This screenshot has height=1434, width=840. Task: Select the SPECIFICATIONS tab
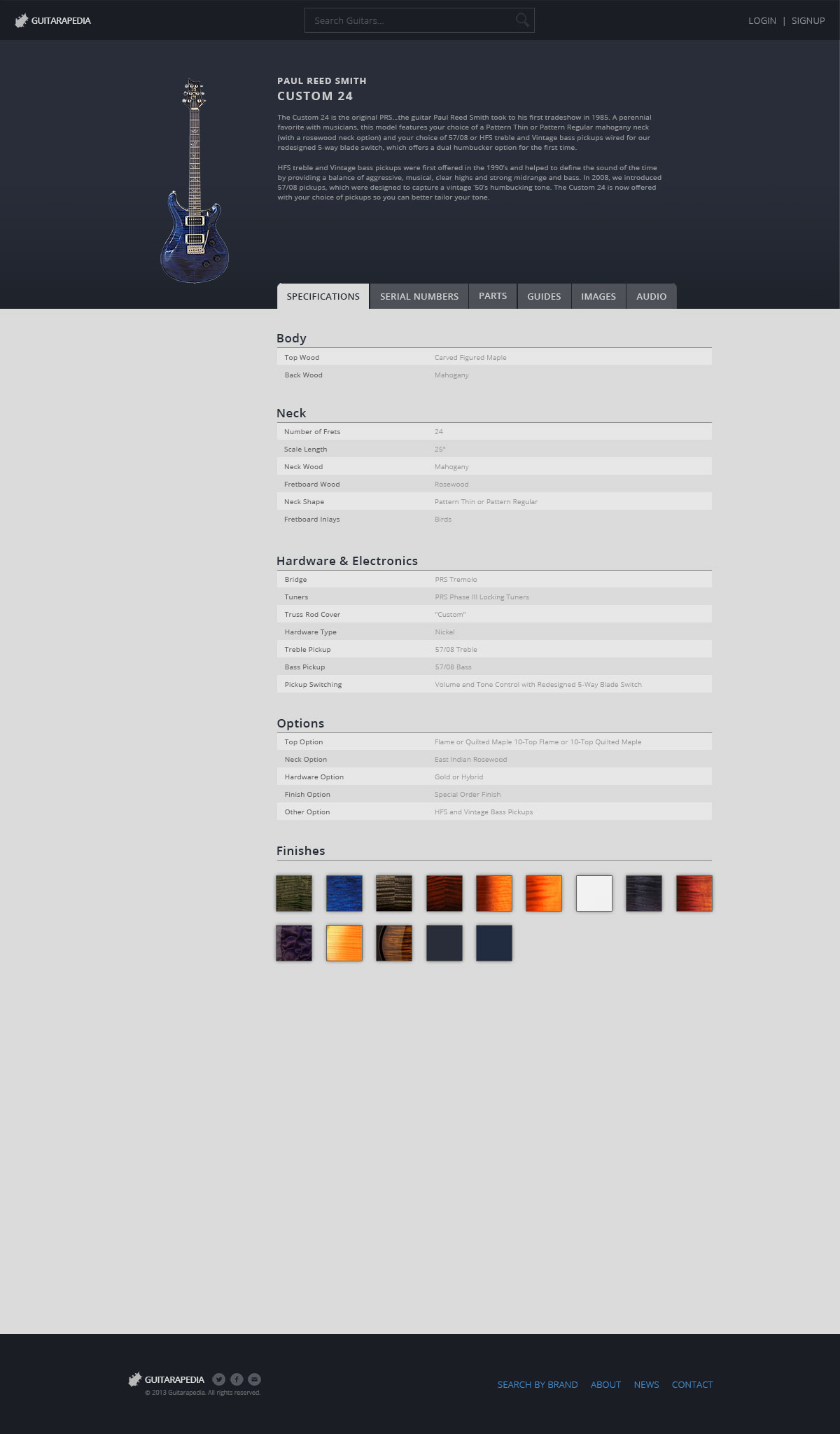[x=323, y=296]
